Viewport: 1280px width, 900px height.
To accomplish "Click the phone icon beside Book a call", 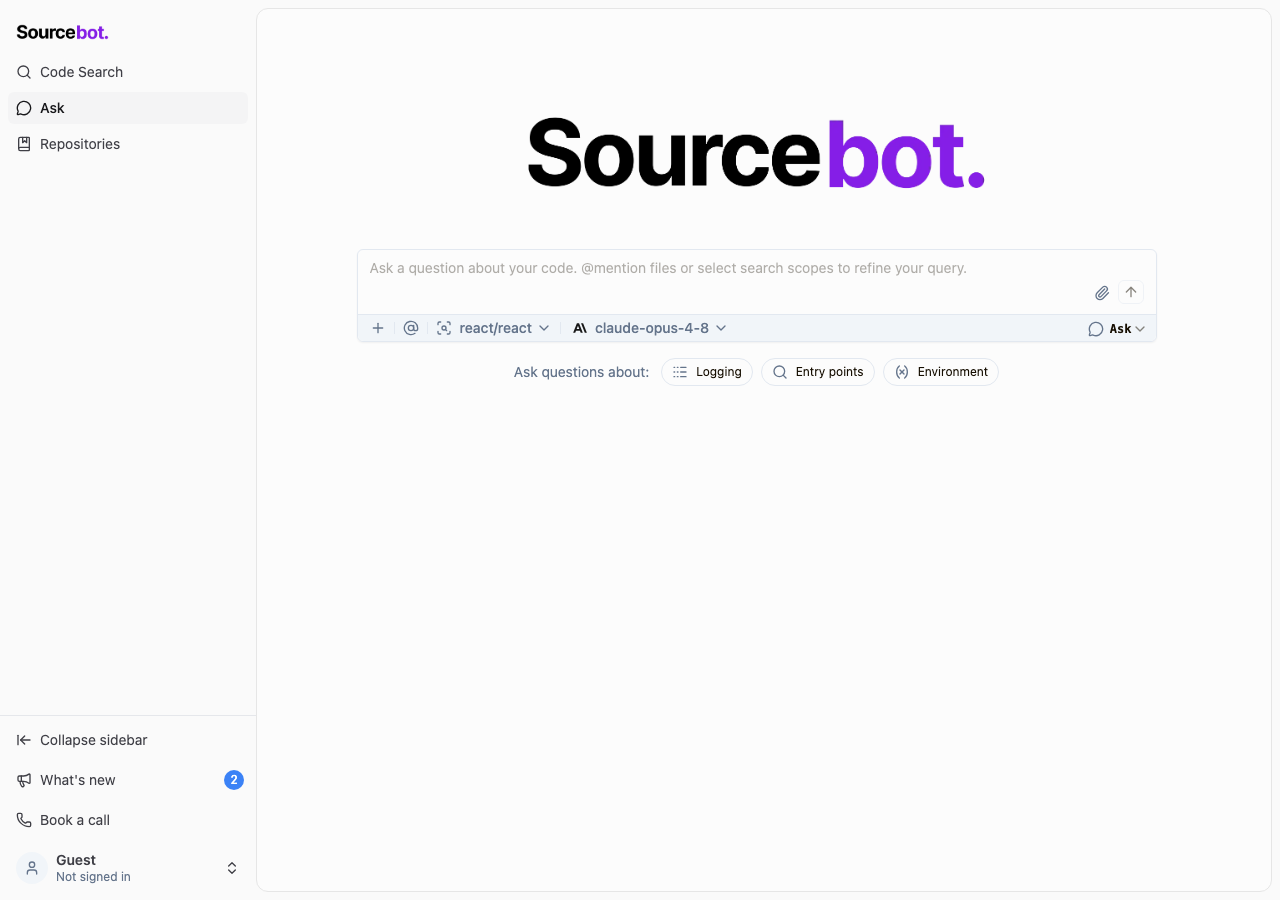I will [24, 820].
